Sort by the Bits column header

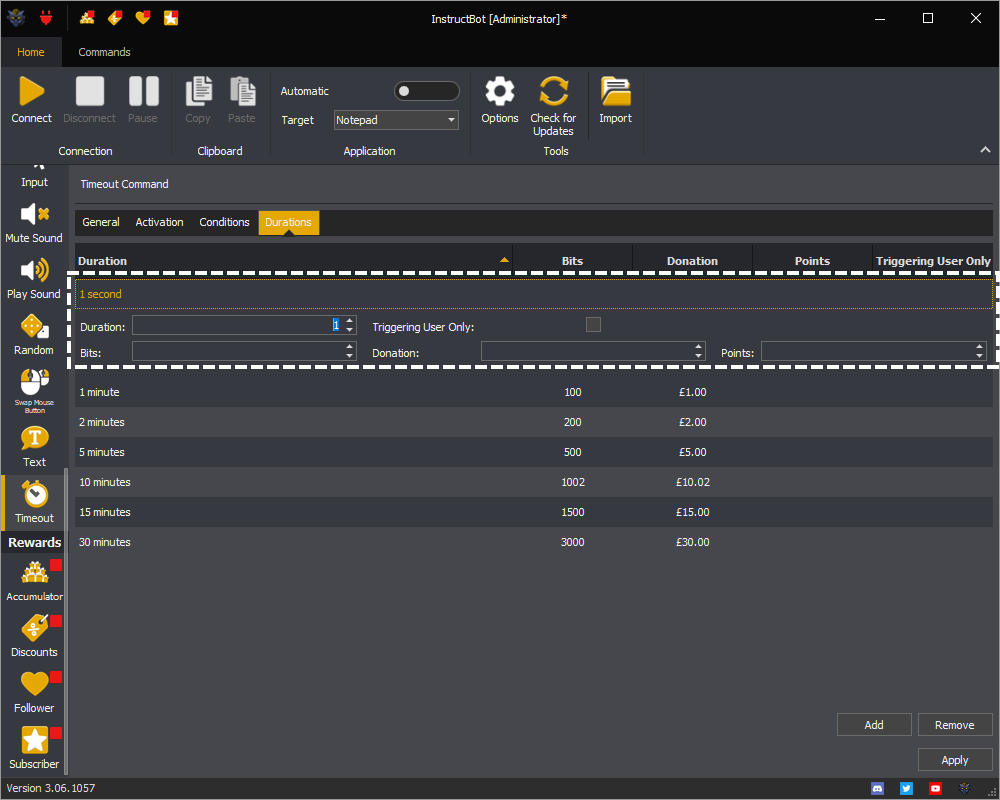pos(573,261)
